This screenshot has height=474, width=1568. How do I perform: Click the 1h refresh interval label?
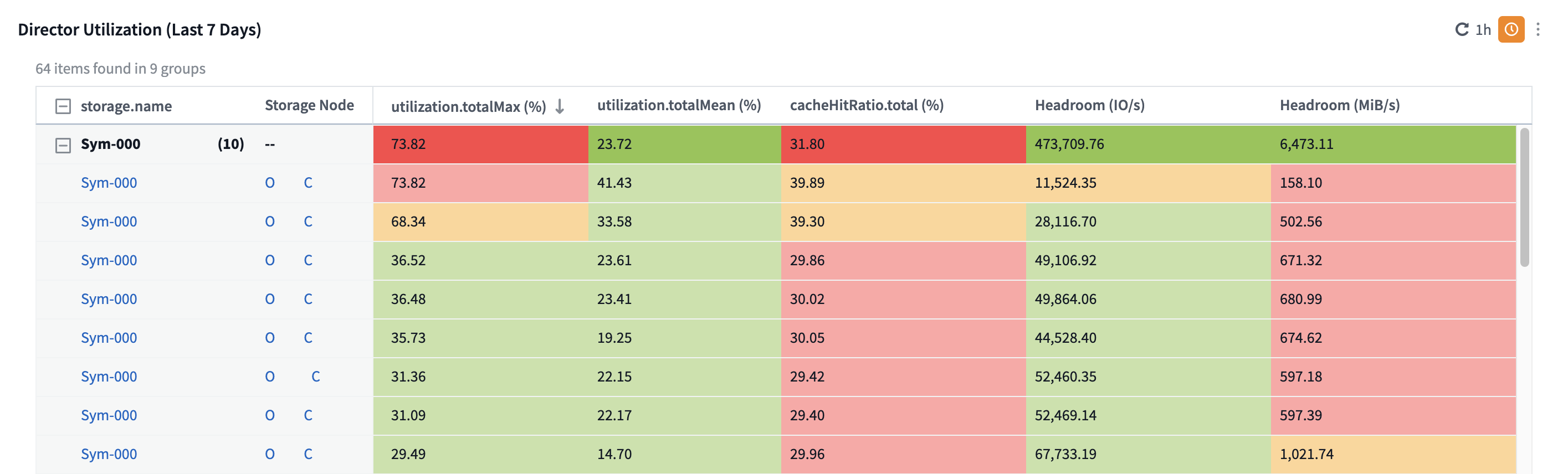click(x=1483, y=29)
